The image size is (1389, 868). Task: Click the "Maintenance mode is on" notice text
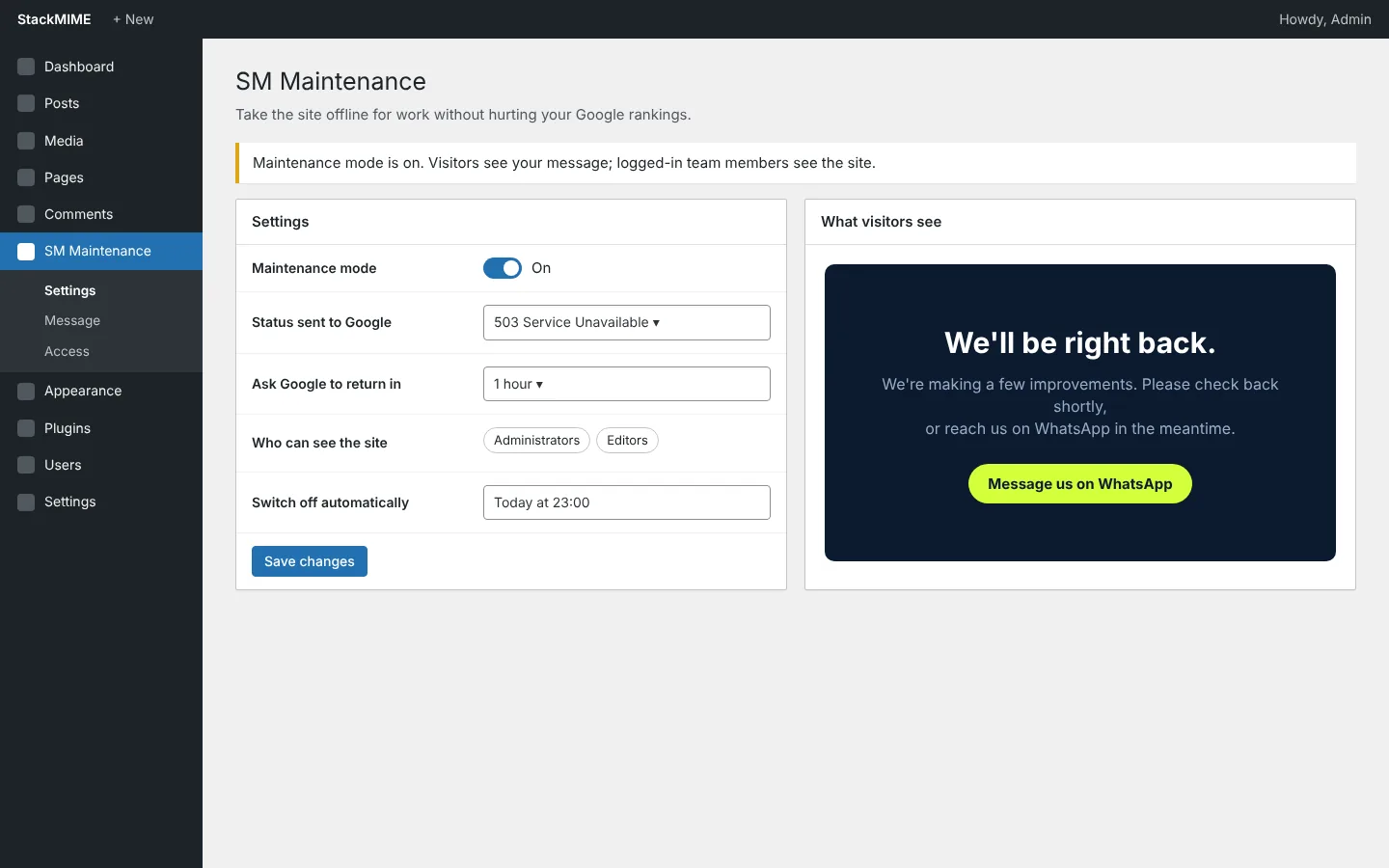click(564, 163)
